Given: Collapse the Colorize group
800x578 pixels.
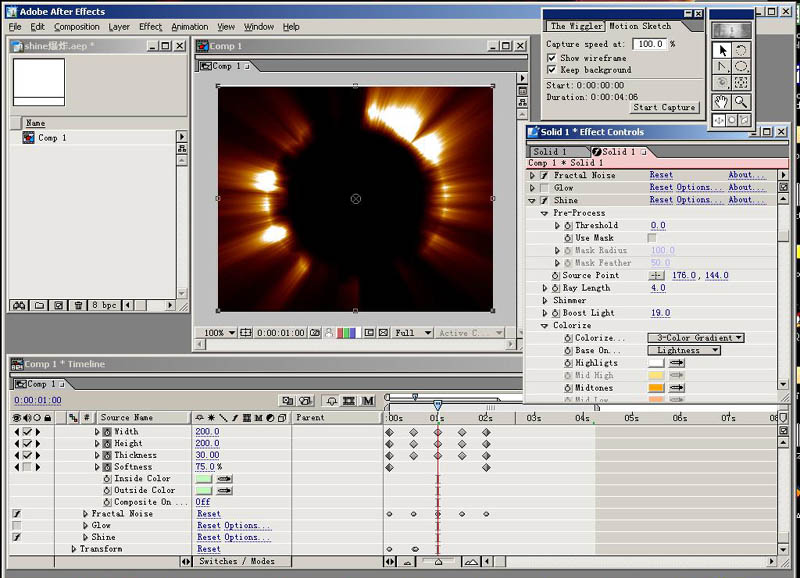Looking at the screenshot, I should tap(544, 325).
